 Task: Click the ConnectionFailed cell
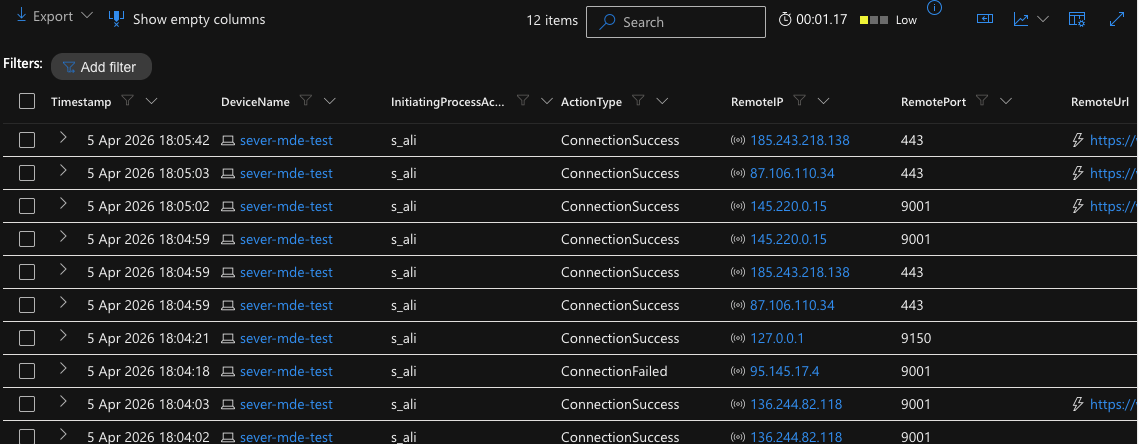pyautogui.click(x=614, y=371)
